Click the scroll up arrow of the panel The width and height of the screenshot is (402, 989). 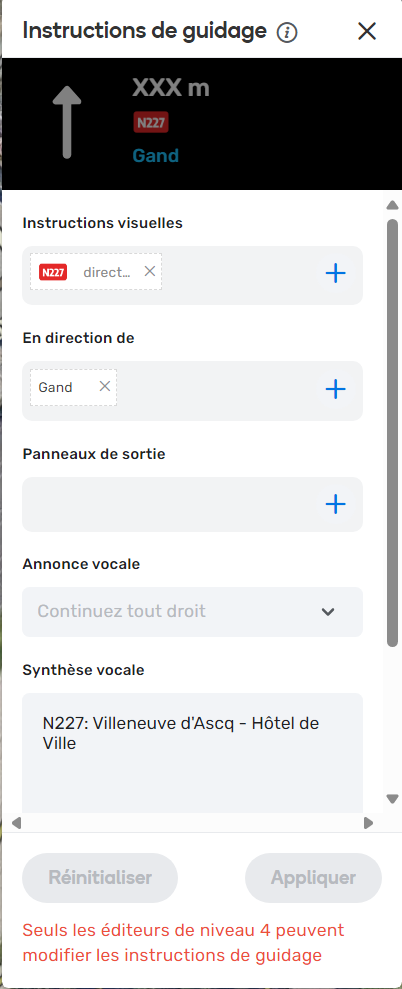(x=392, y=205)
